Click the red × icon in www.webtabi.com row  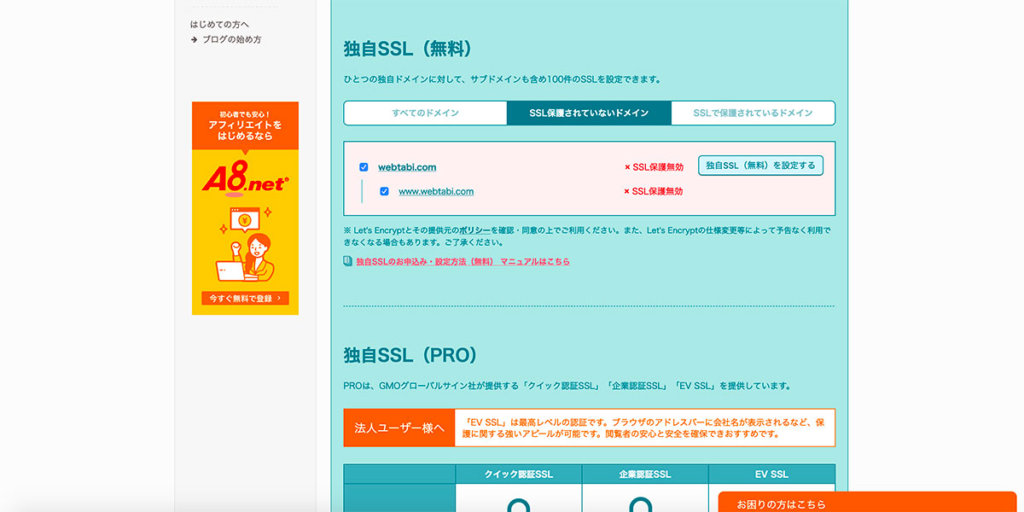(627, 191)
